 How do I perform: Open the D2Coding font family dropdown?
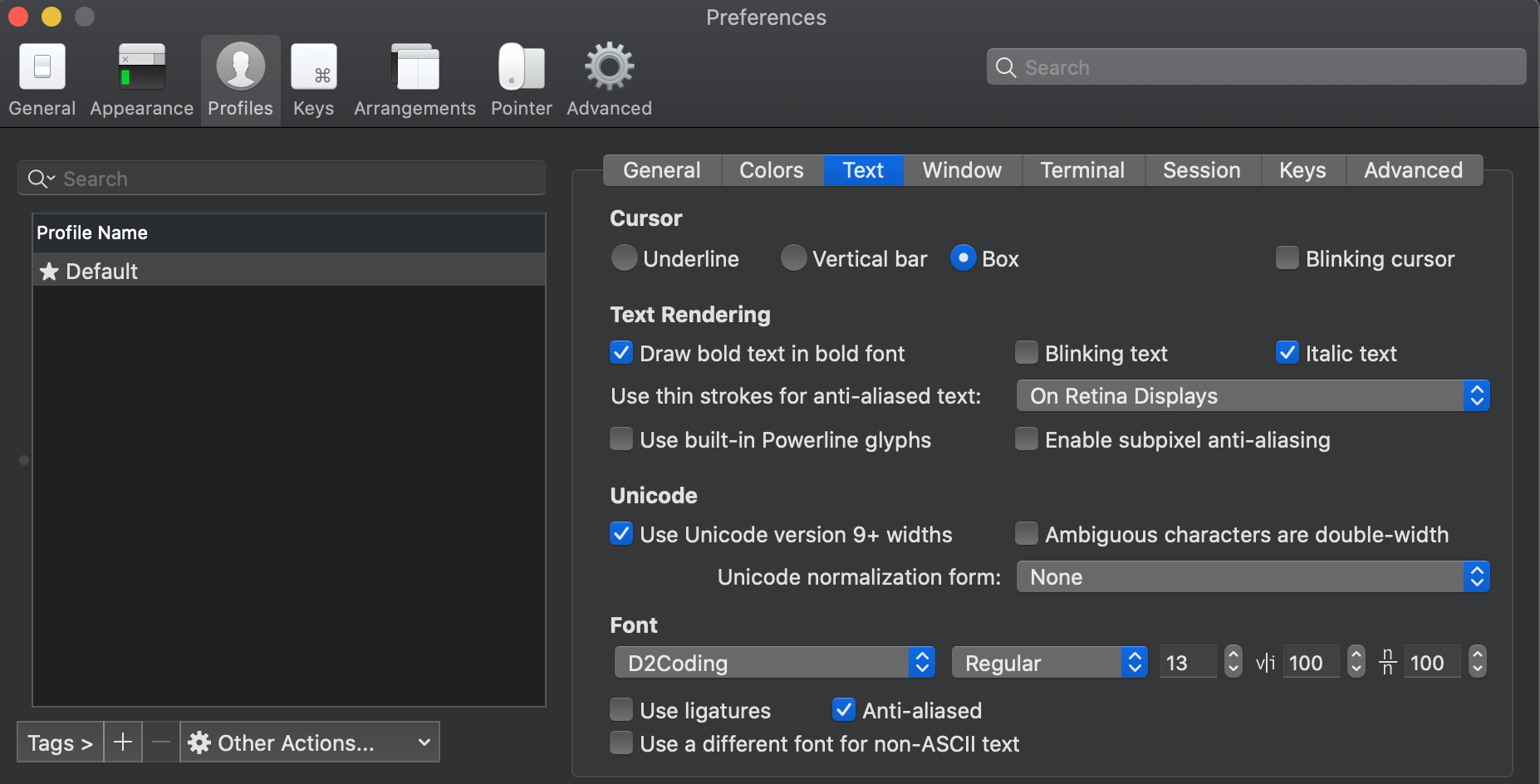point(775,663)
